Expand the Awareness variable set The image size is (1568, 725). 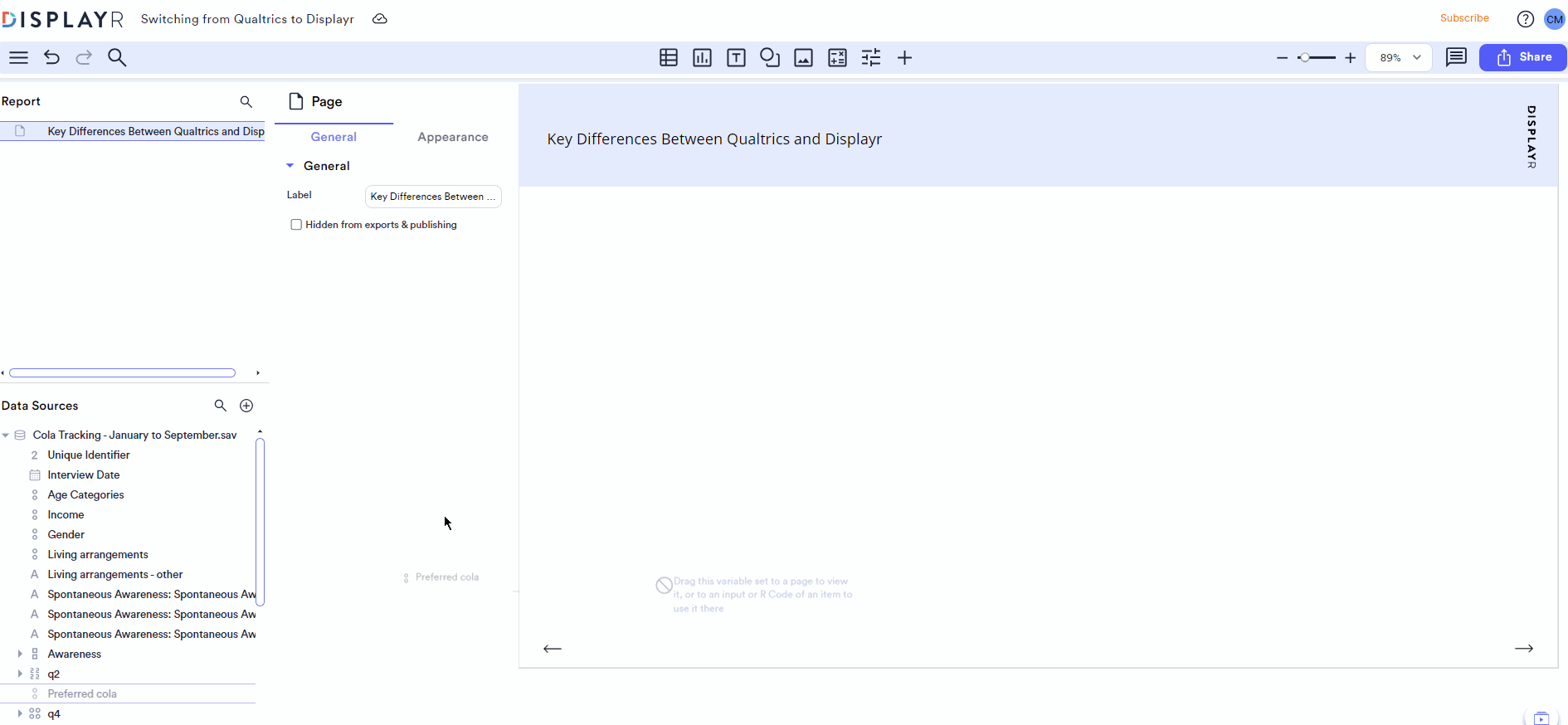click(20, 654)
